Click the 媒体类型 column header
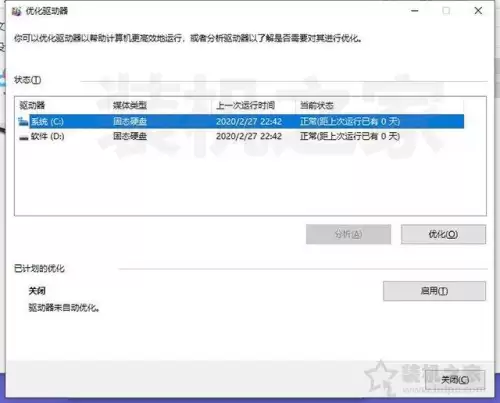The height and width of the screenshot is (403, 500). click(x=130, y=106)
